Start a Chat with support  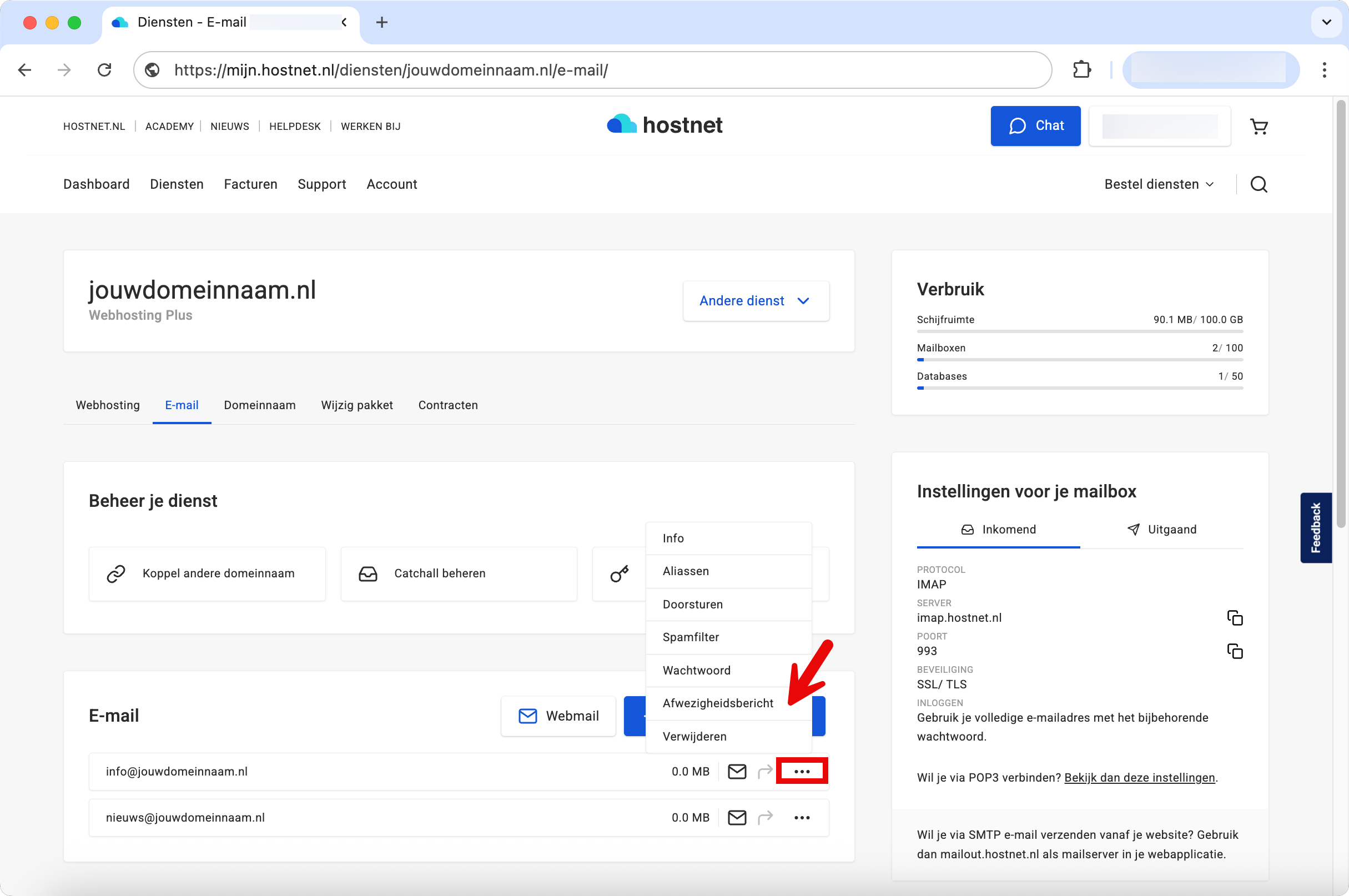[x=1035, y=125]
